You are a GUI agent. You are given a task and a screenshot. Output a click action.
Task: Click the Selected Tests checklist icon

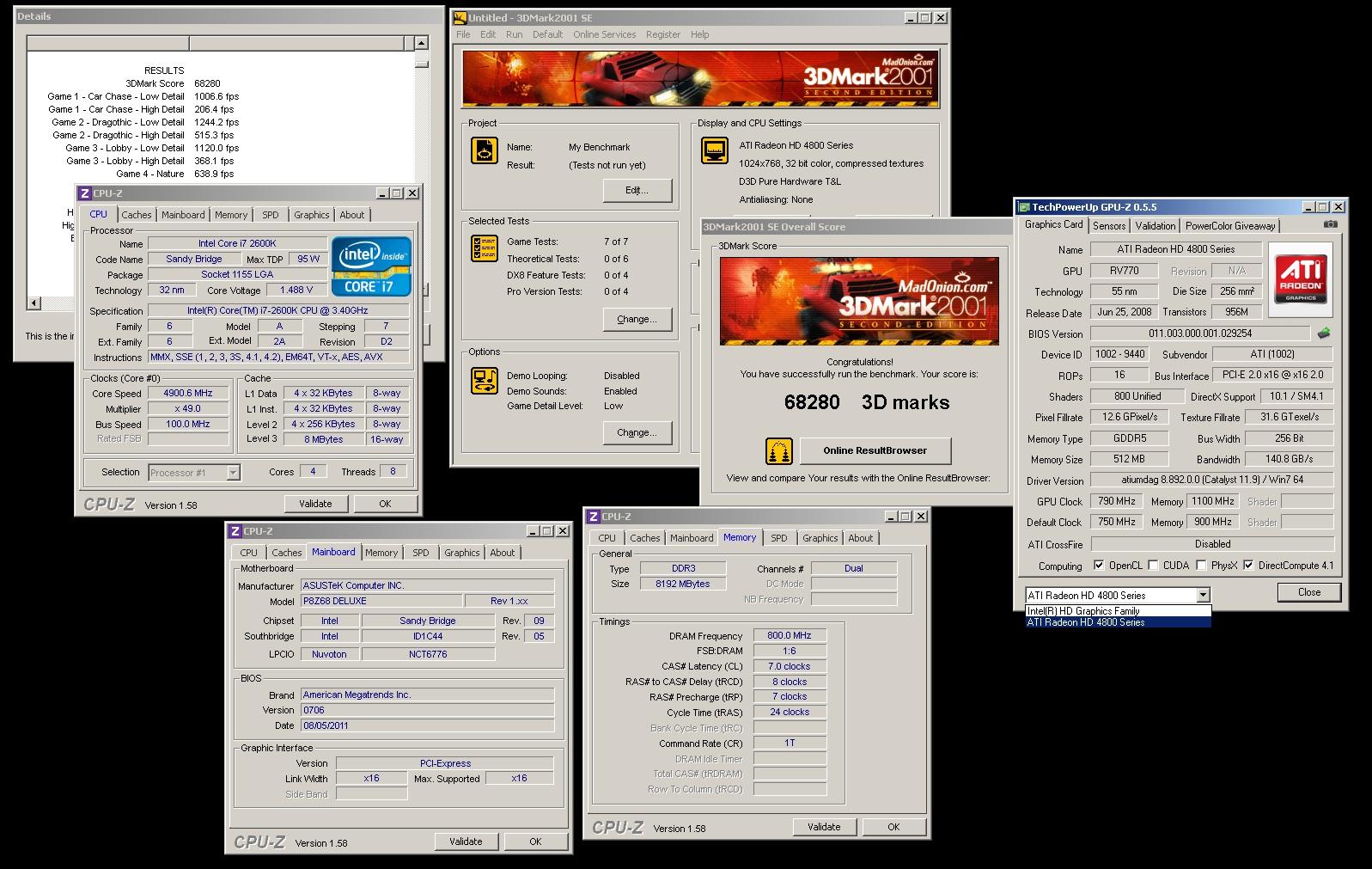pyautogui.click(x=484, y=248)
